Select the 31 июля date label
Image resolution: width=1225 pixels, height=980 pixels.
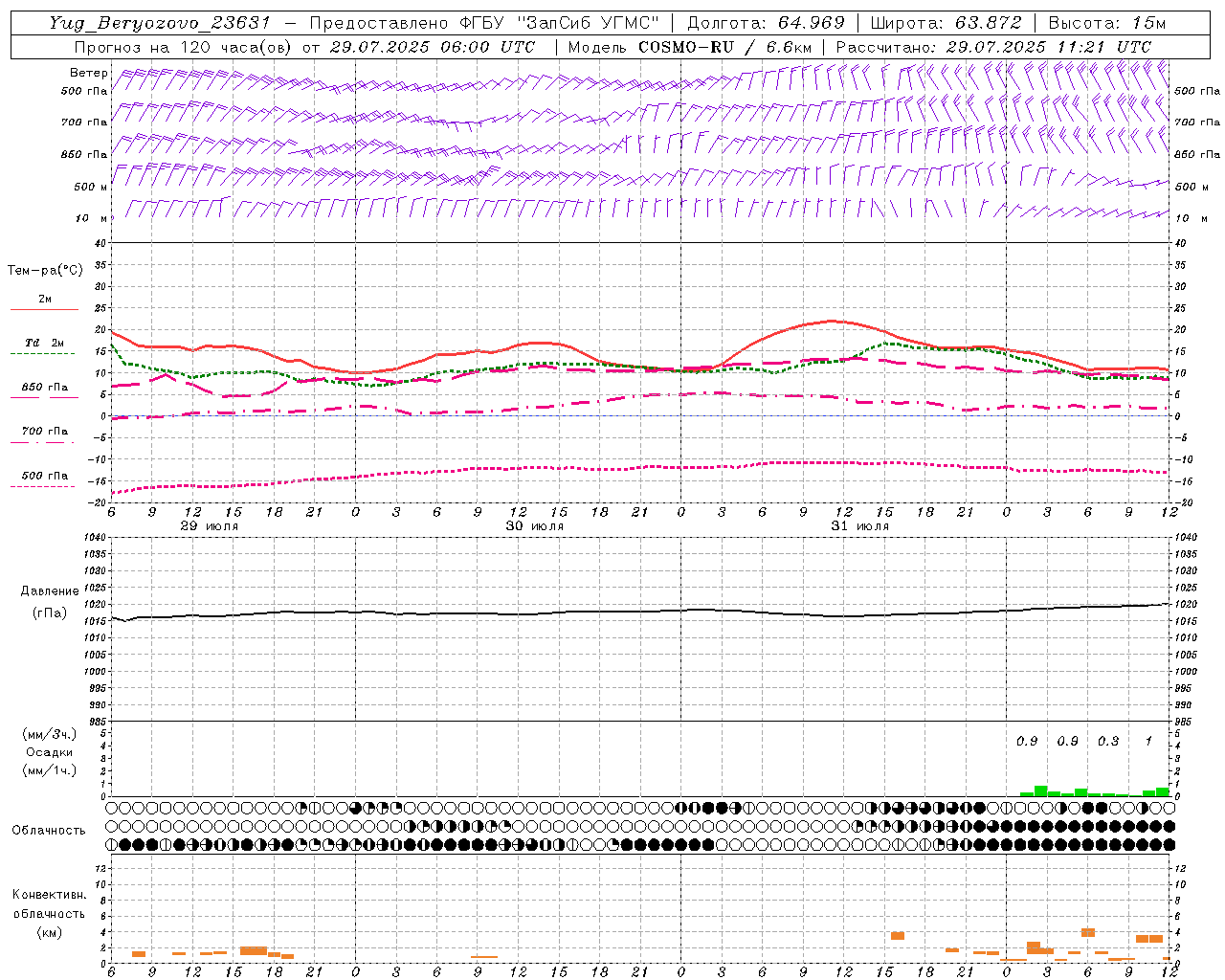point(859,526)
